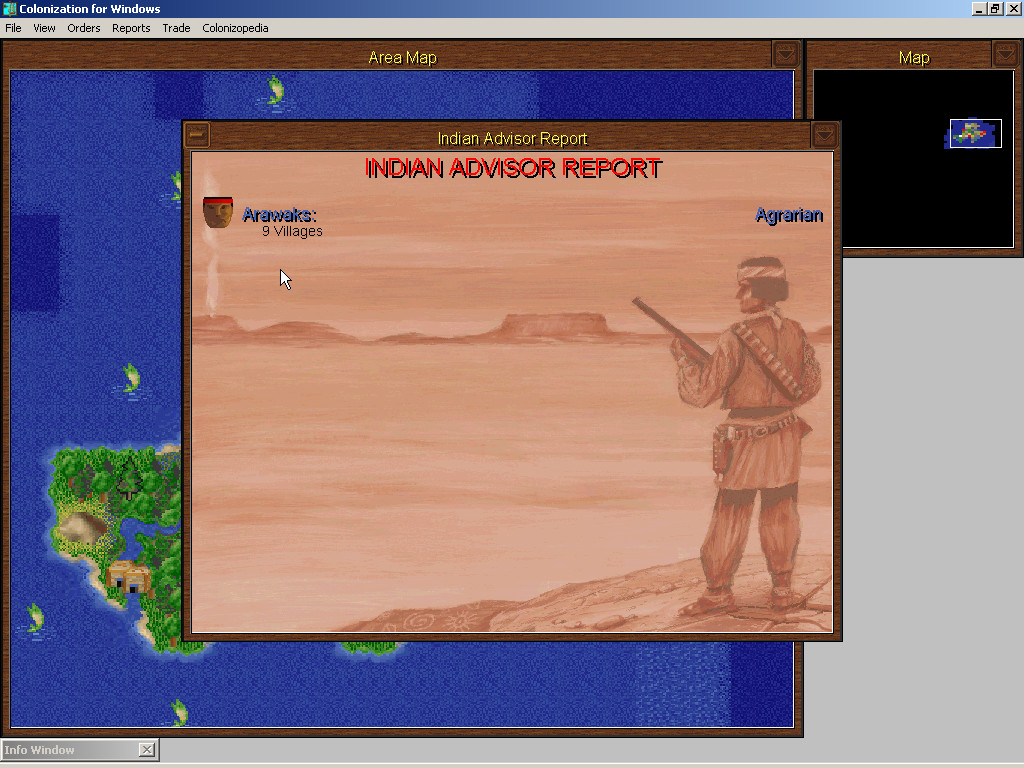This screenshot has height=768, width=1024.
Task: Click the hills tile on the island
Action: 82,528
